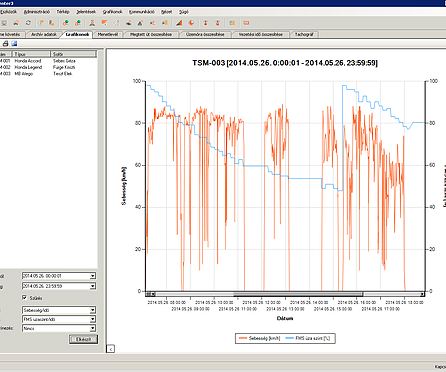Open the Súgó help menu
The height and width of the screenshot is (372, 446).
point(184,12)
